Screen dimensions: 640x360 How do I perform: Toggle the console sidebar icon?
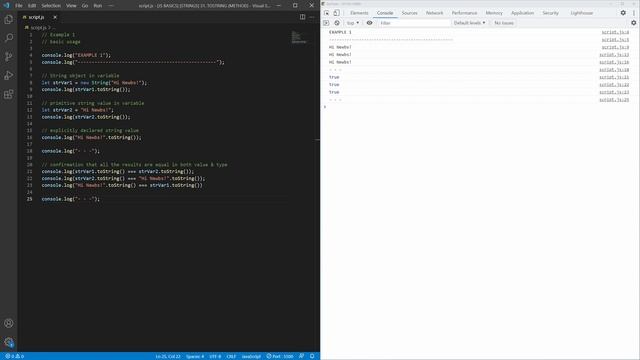(326, 23)
